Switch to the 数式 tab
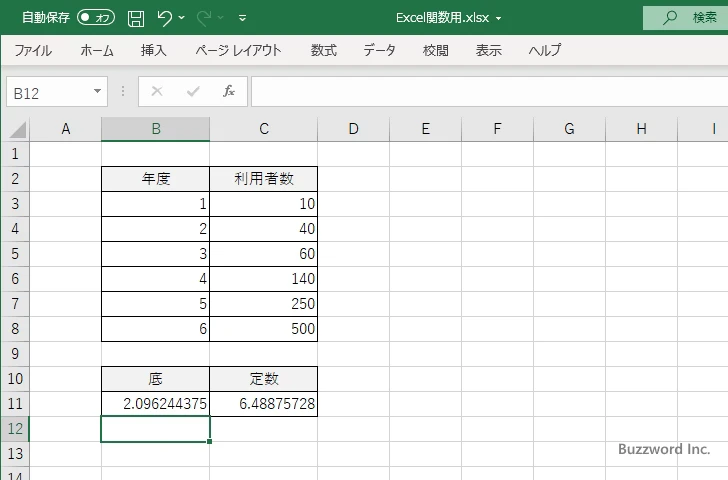The height and width of the screenshot is (480, 728). point(324,50)
